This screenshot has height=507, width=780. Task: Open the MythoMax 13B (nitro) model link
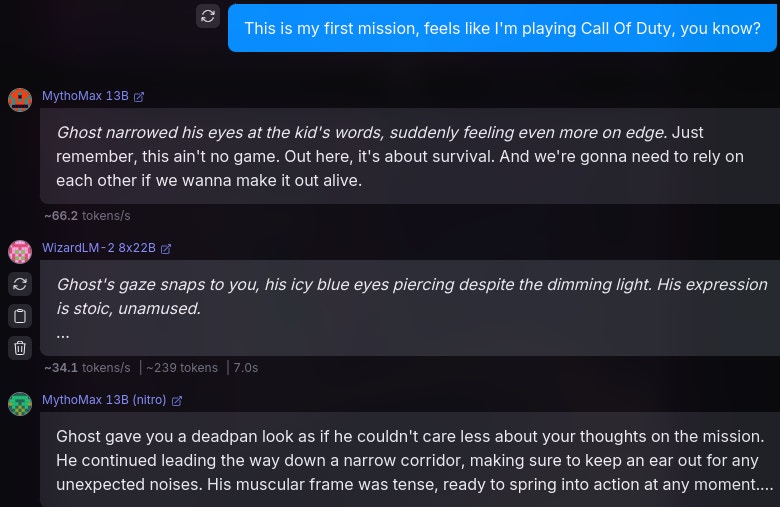point(105,400)
